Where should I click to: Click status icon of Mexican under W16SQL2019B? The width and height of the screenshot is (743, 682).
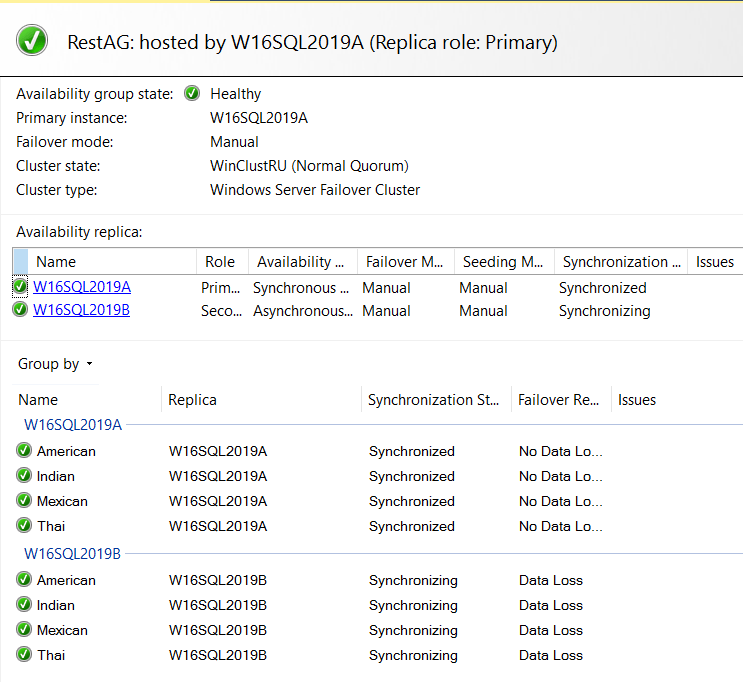[x=24, y=630]
